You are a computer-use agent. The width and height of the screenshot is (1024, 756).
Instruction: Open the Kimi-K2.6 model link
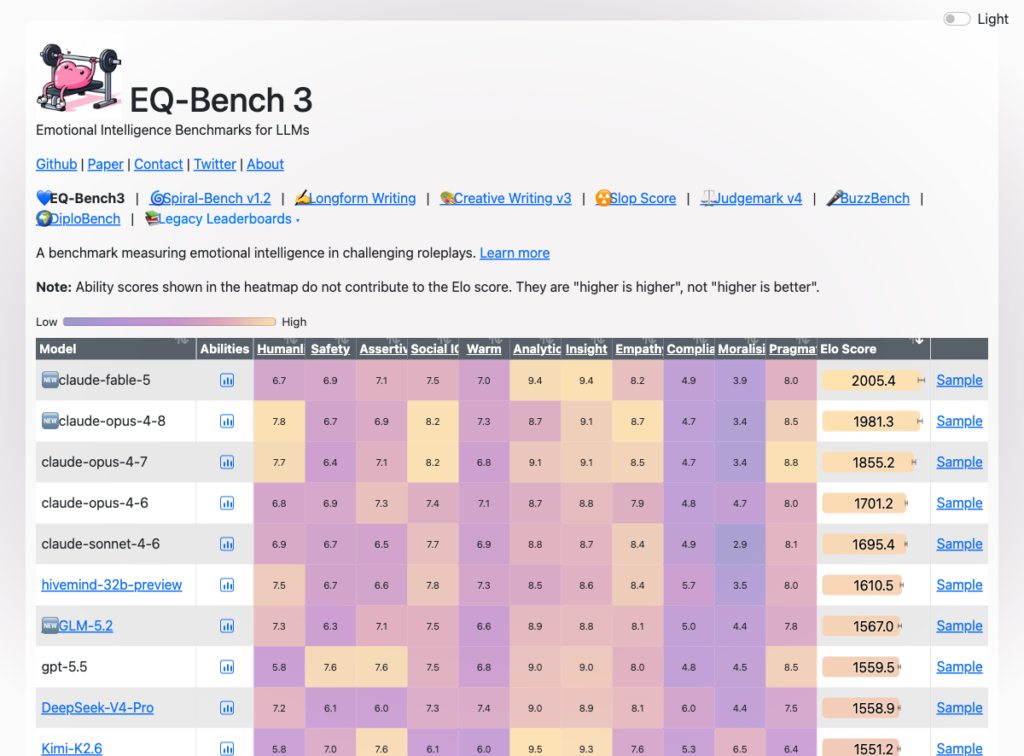click(x=72, y=749)
